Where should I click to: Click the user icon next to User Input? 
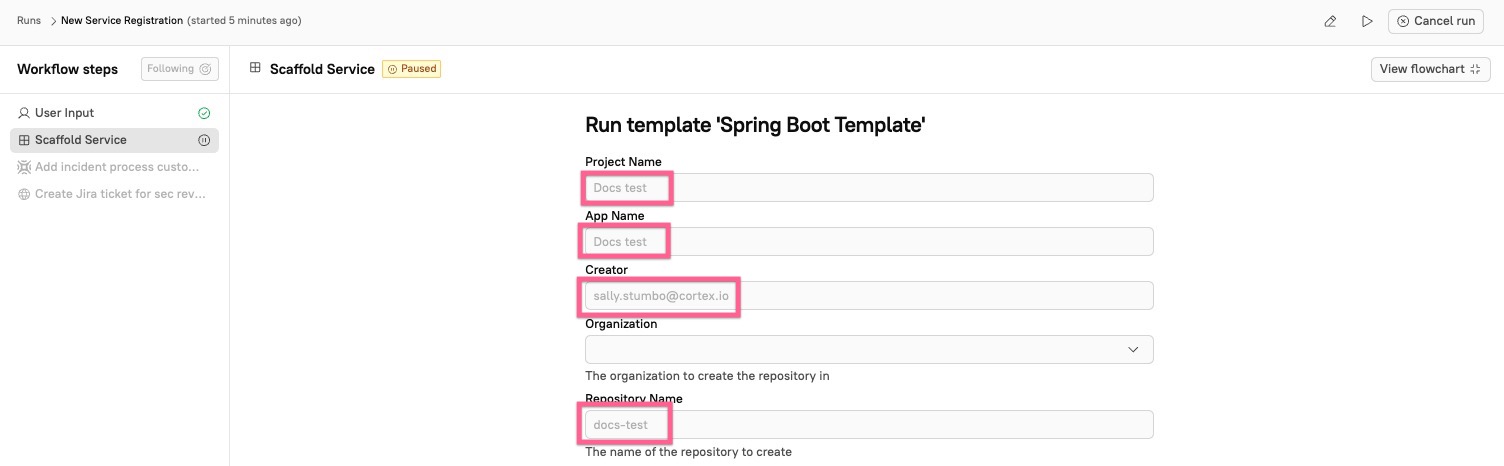click(x=24, y=113)
